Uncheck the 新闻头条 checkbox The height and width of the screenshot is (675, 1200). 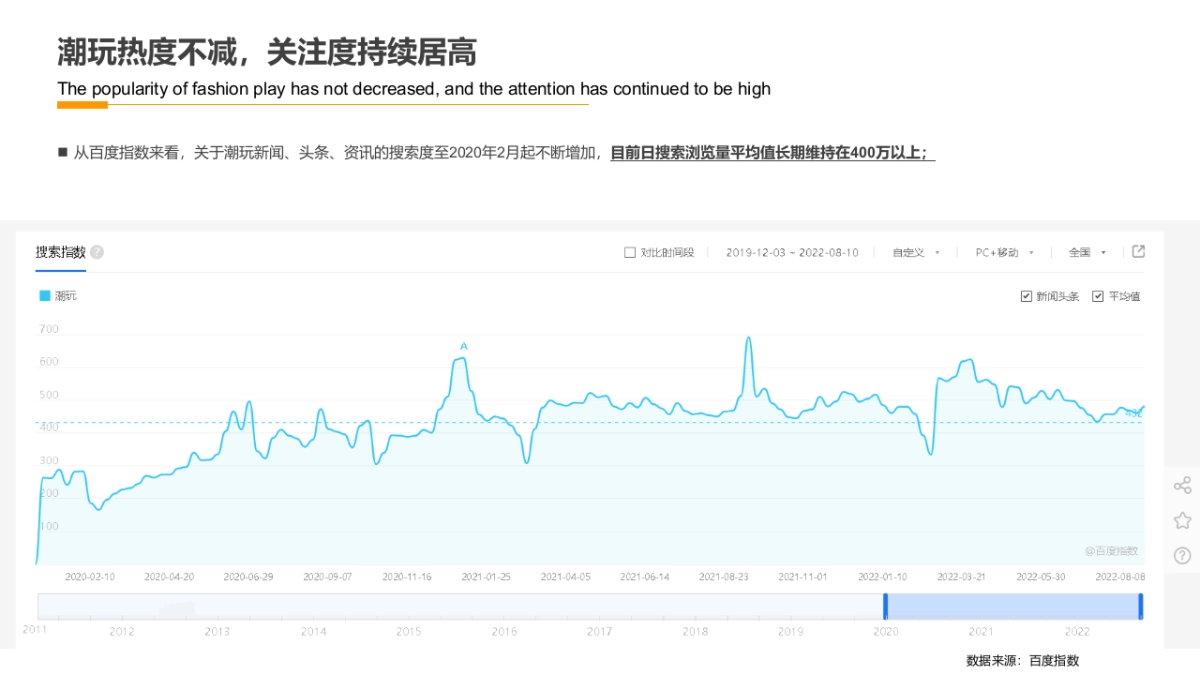point(1025,295)
